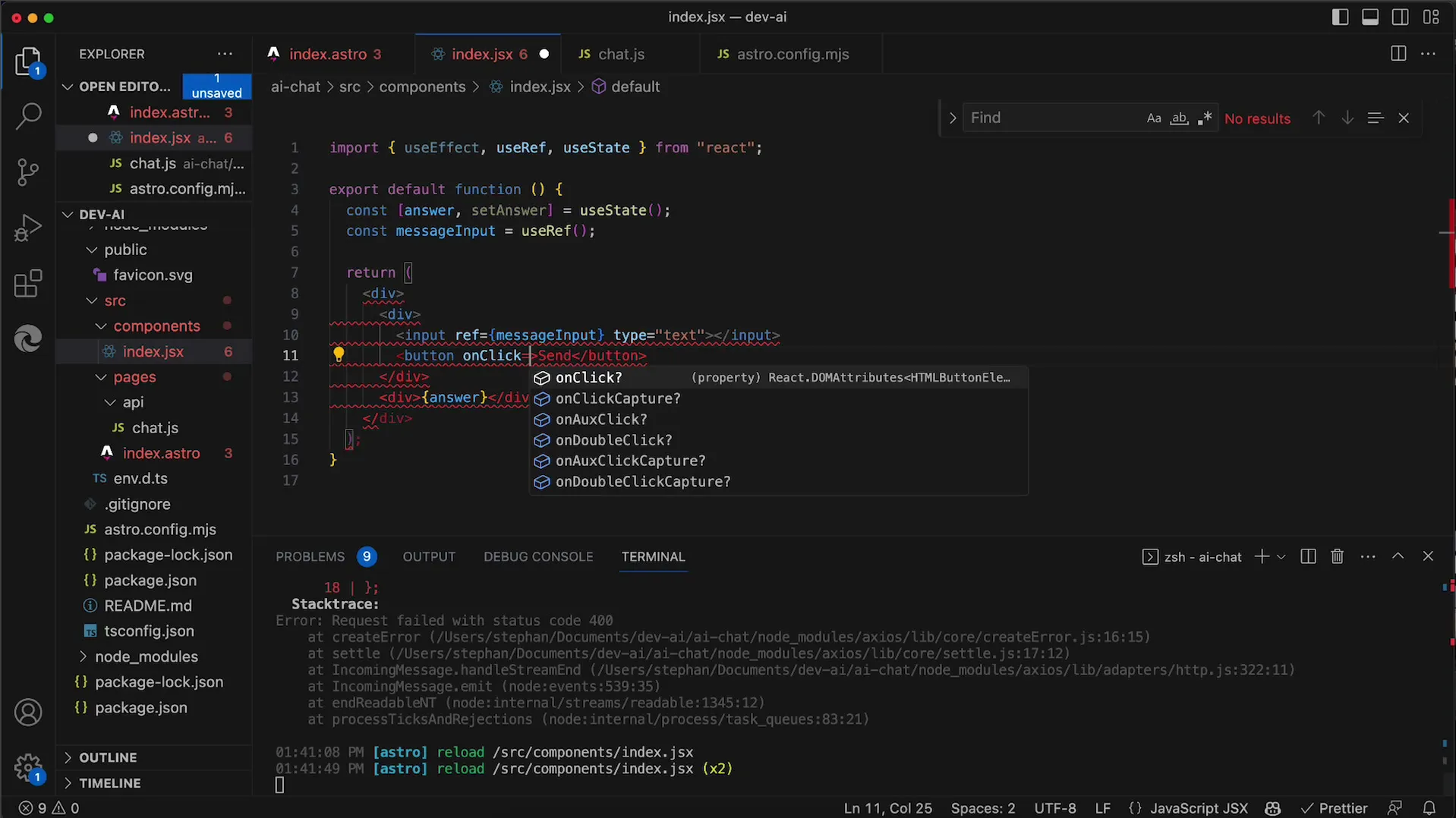Split the editor to the right
The width and height of the screenshot is (1456, 818).
coord(1398,54)
